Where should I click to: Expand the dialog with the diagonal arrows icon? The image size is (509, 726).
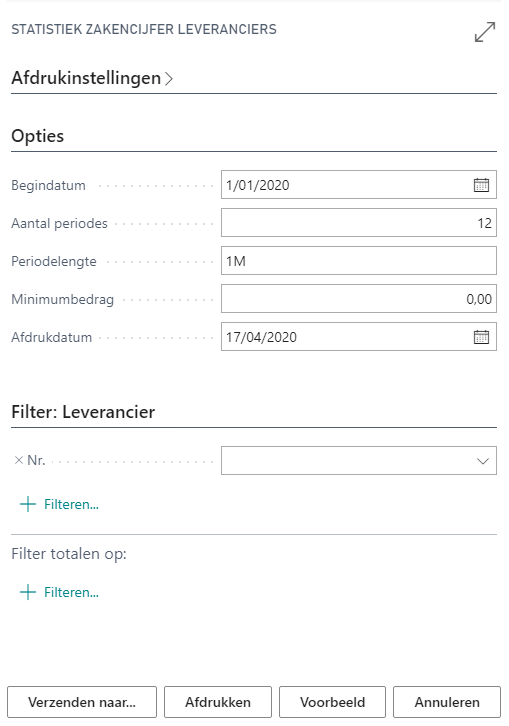point(485,32)
